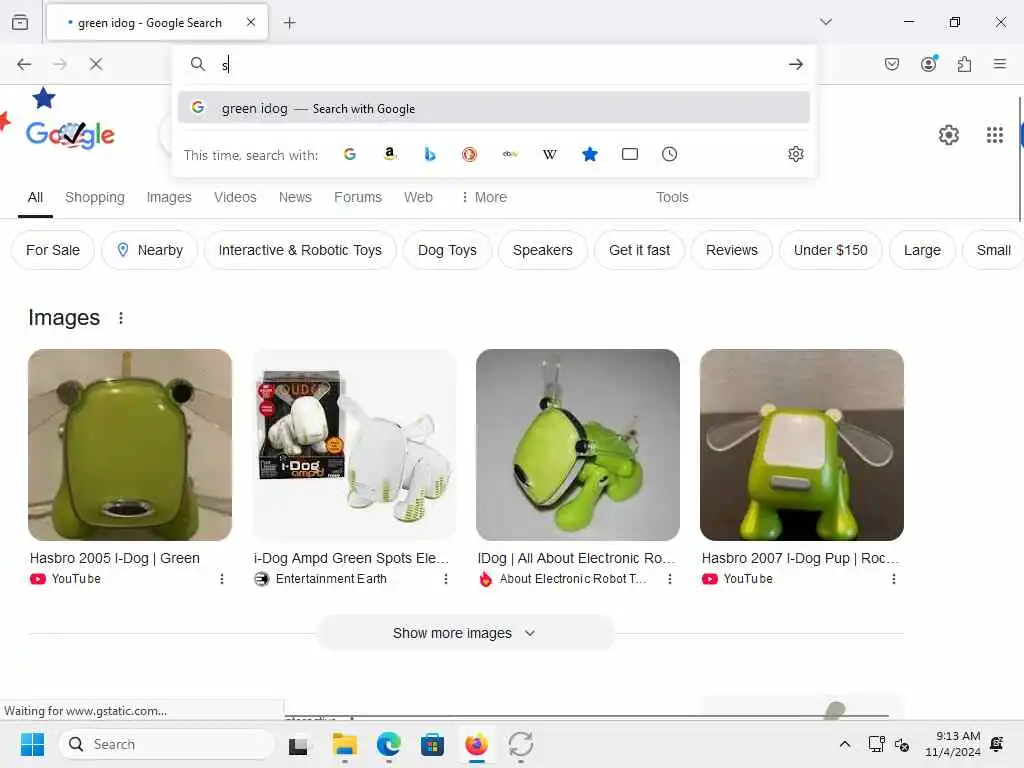Switch to Forums results tab
This screenshot has width=1024, height=768.
click(358, 197)
